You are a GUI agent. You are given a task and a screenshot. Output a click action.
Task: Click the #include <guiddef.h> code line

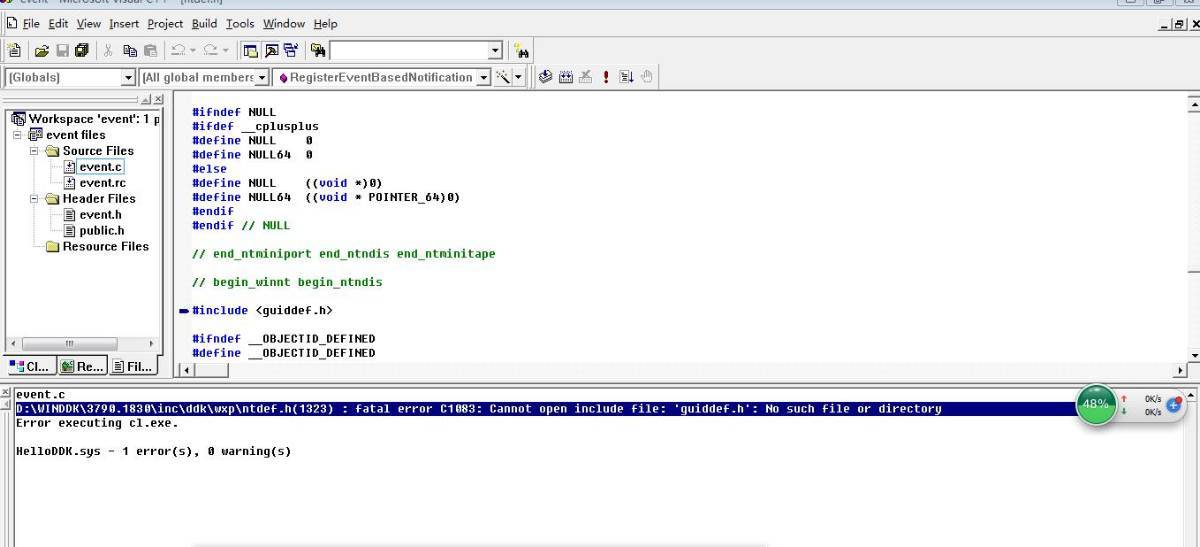coord(262,310)
